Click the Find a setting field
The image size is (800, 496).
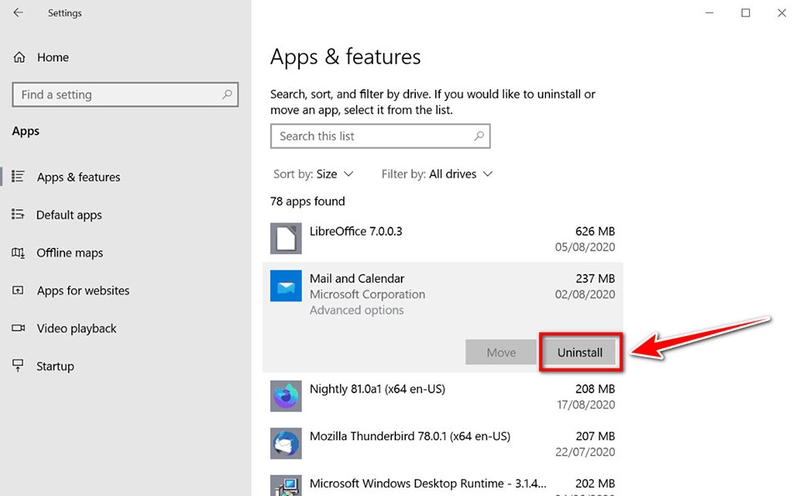[125, 94]
